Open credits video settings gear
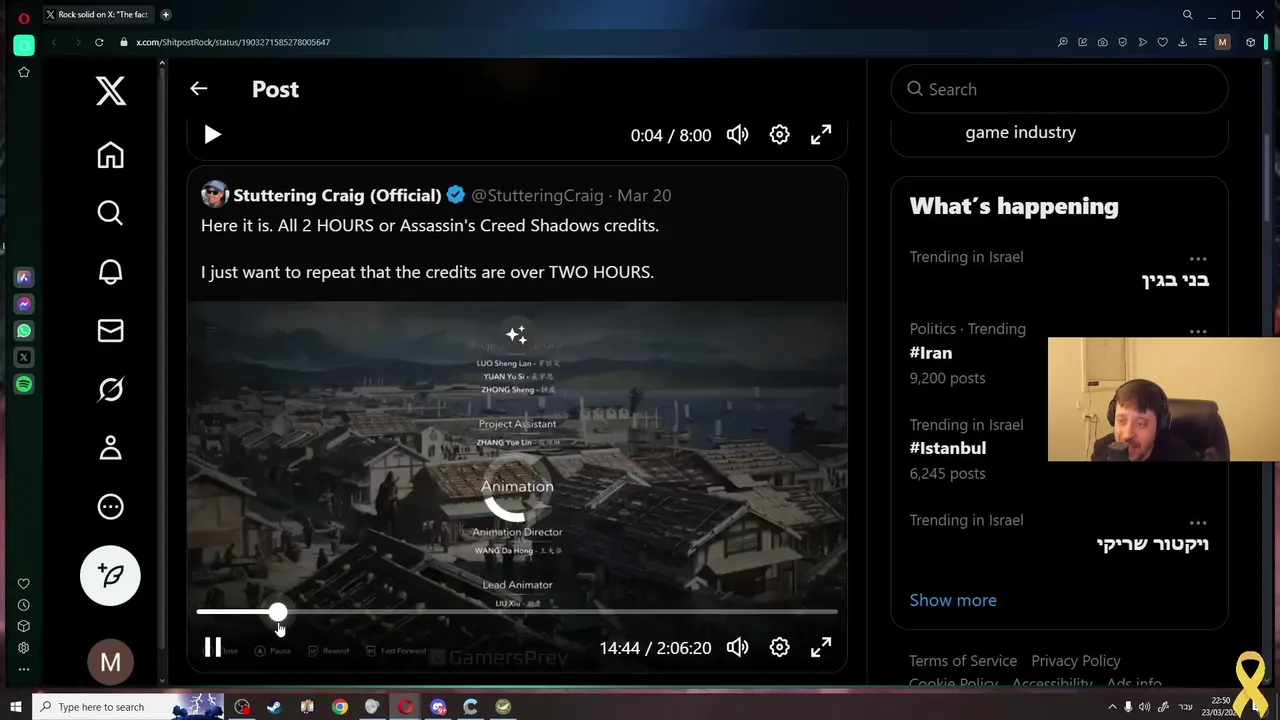 [779, 648]
